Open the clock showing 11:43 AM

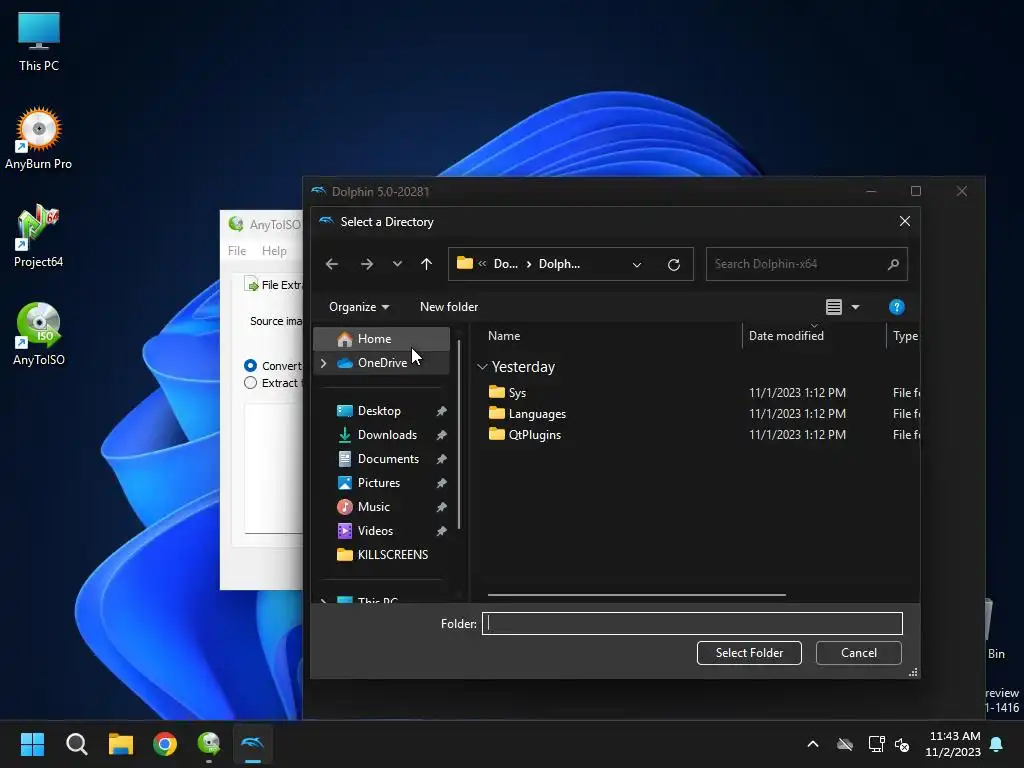953,744
